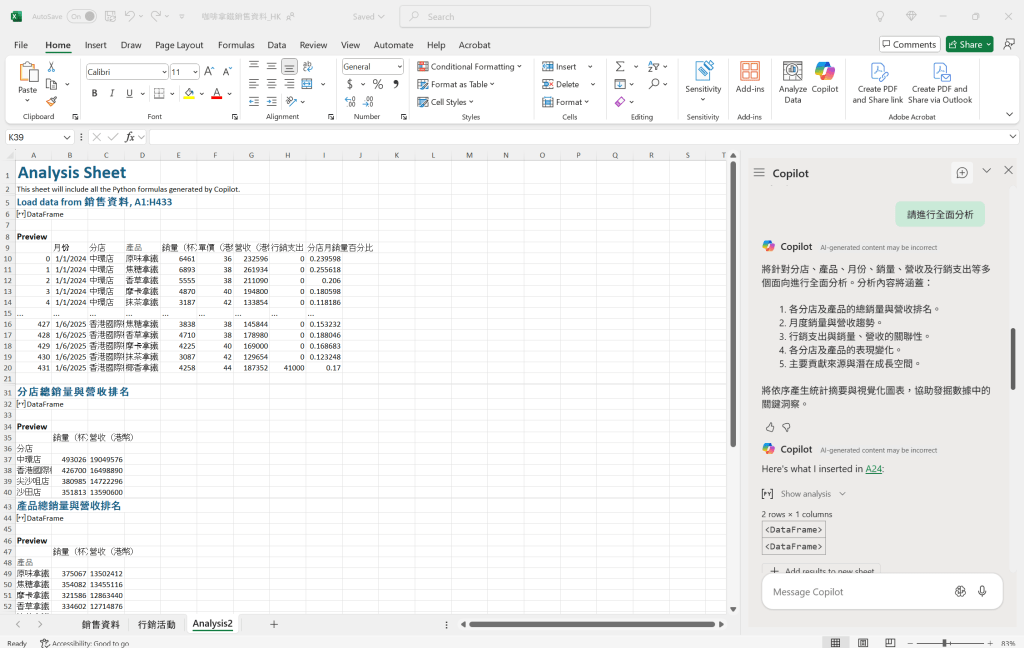The image size is (1024, 648).
Task: Click the formula bar input area
Action: (579, 137)
